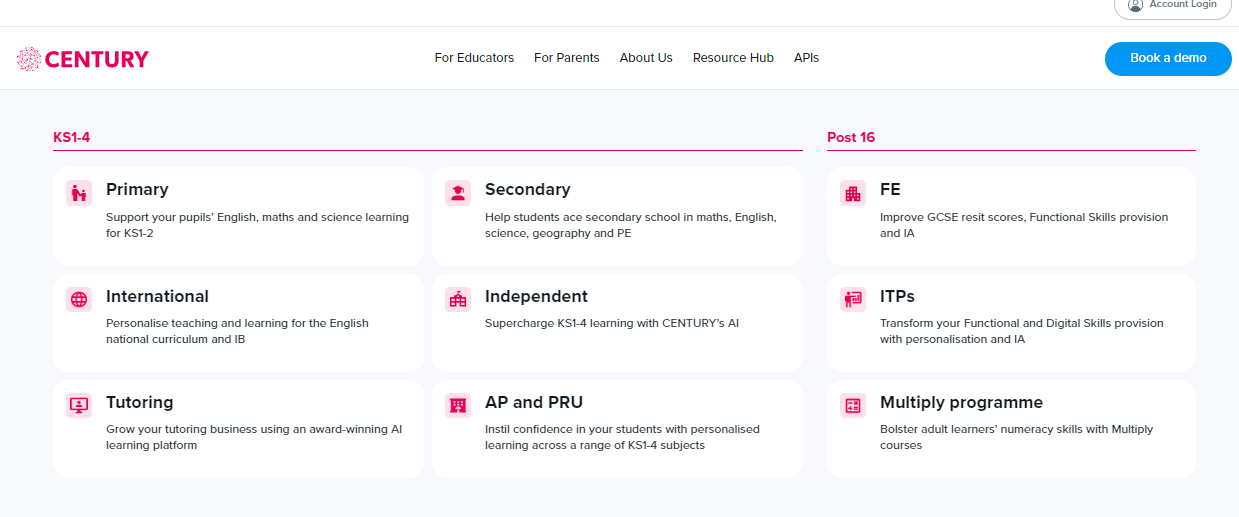Click the Independent school building icon
Viewport: 1239px width, 517px height.
click(x=458, y=299)
